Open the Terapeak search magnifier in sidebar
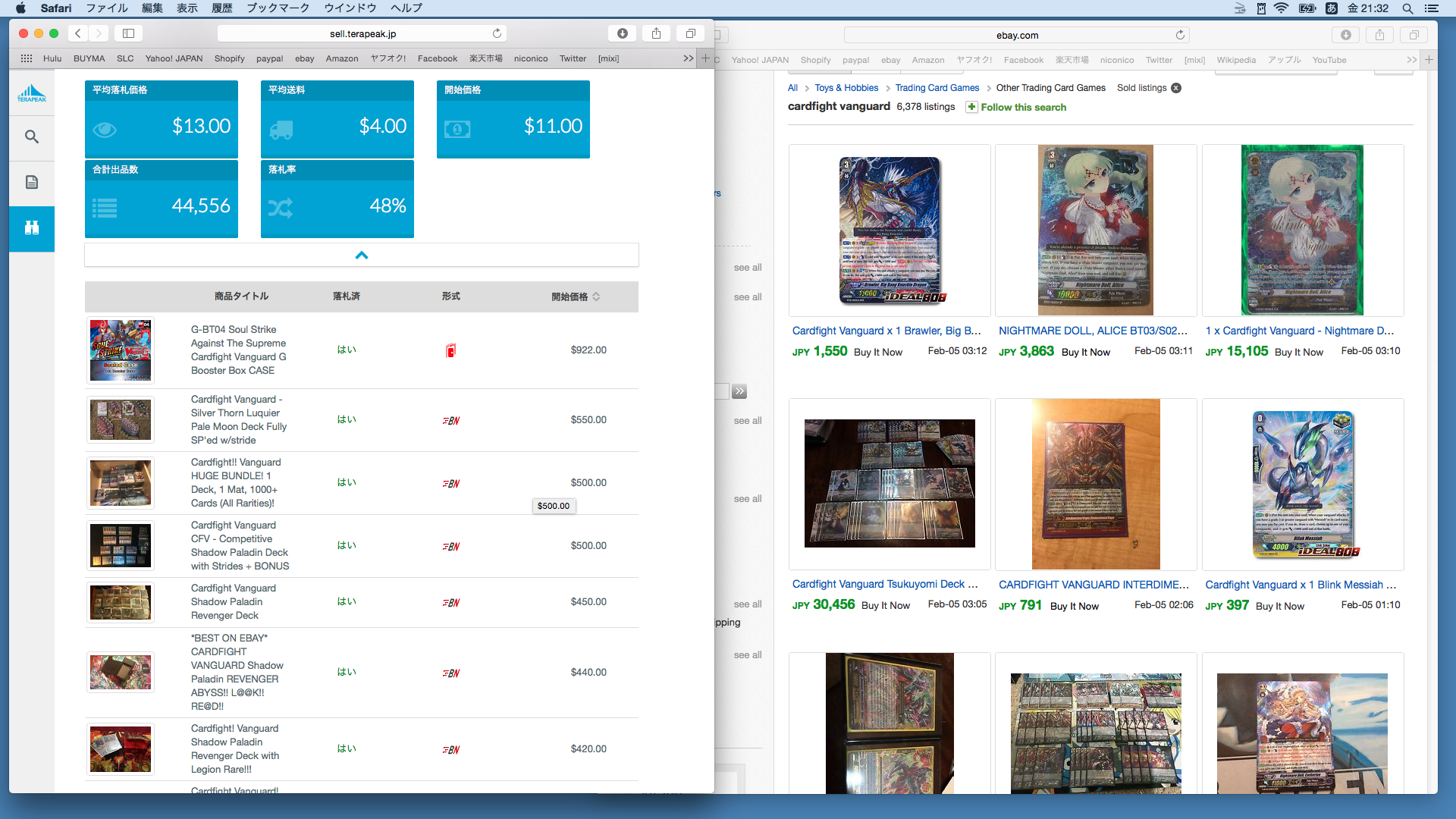 [32, 136]
